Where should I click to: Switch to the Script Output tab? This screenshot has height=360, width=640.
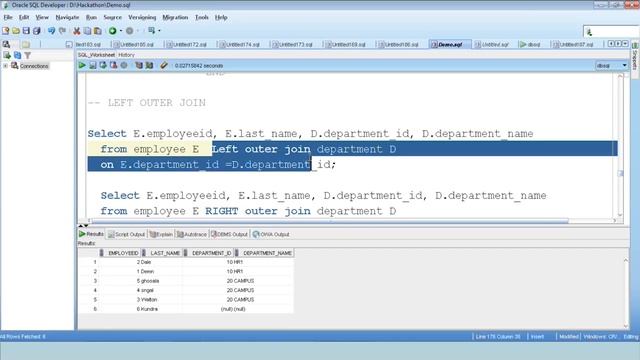(127, 234)
